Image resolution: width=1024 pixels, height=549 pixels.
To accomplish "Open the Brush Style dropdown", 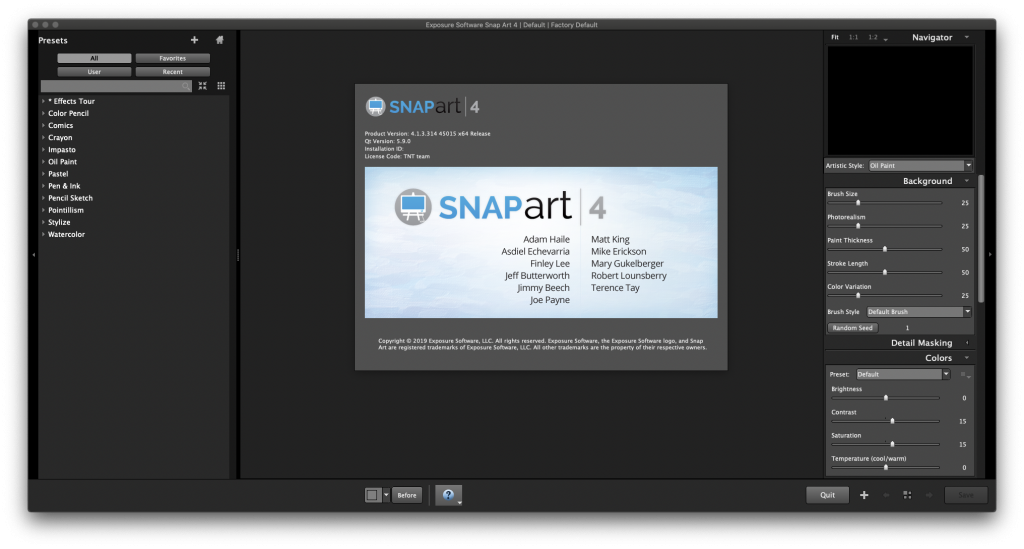I will [x=919, y=312].
